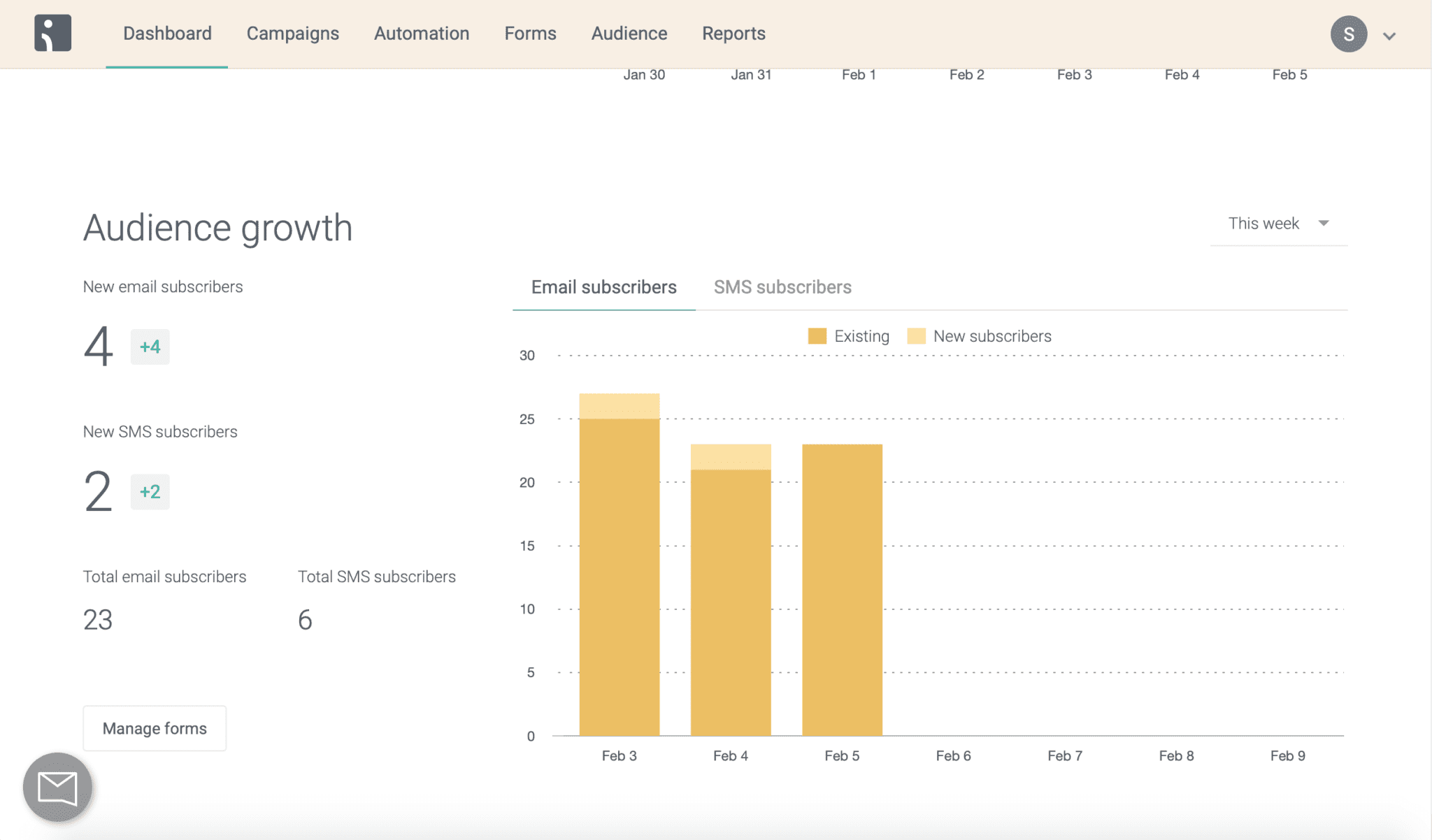The image size is (1432, 840).
Task: Select the dropdown arrow beside This week
Action: point(1324,223)
